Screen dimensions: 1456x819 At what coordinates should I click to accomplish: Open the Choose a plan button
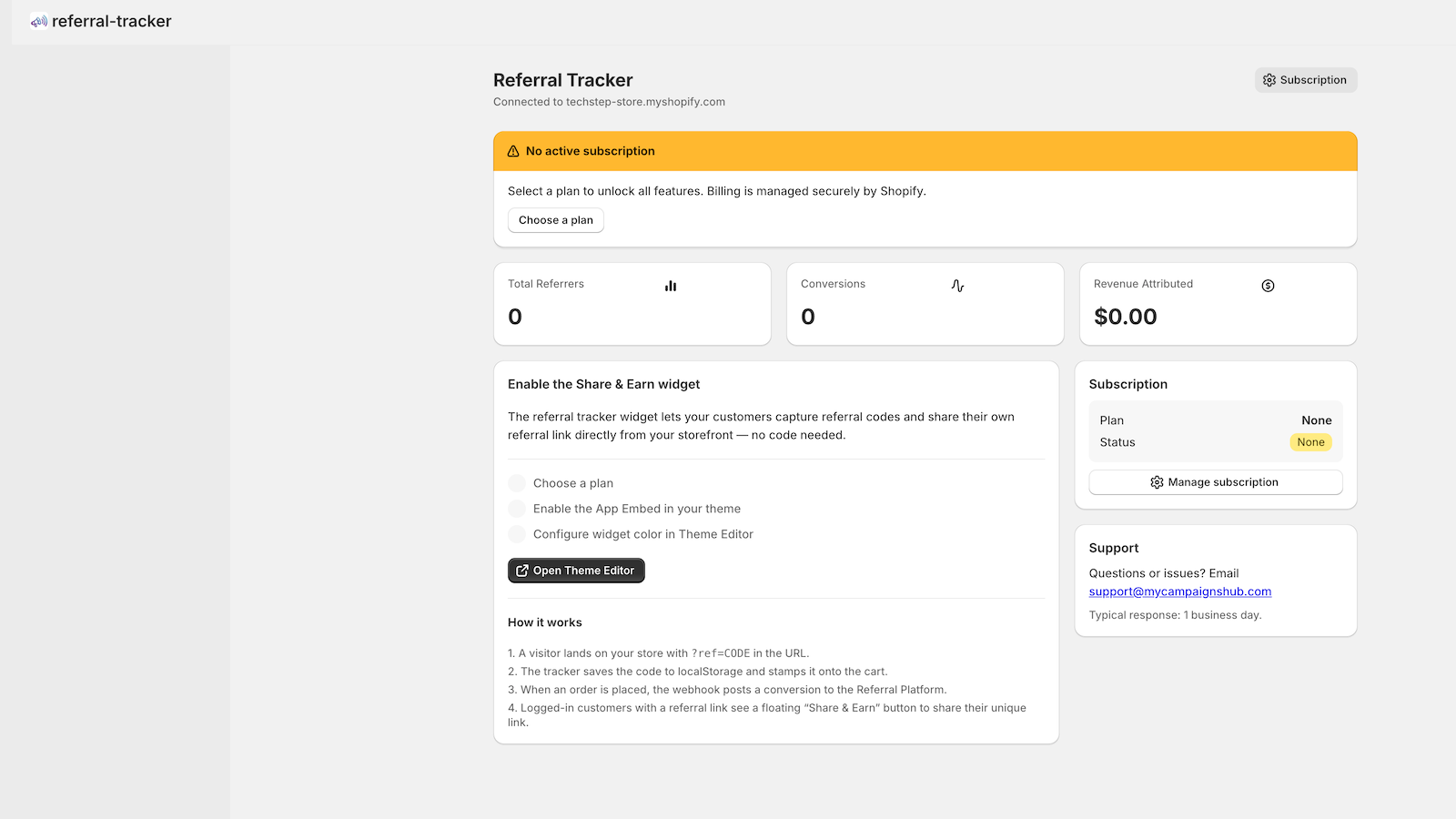(x=556, y=220)
